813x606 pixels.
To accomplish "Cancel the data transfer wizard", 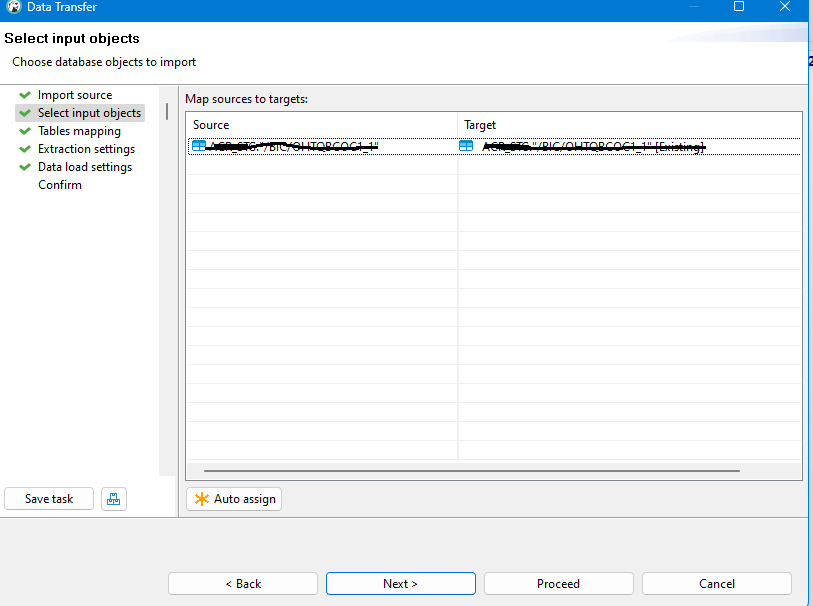I will [716, 583].
